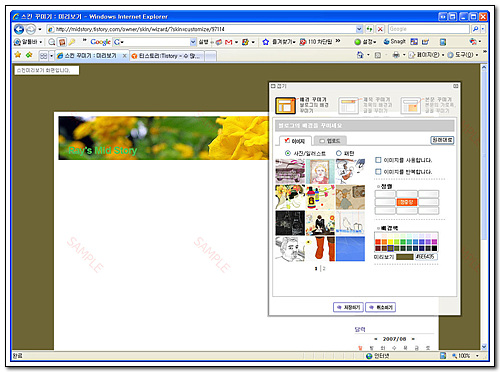Open the recent pages dropdown beside Forward

[40, 29]
